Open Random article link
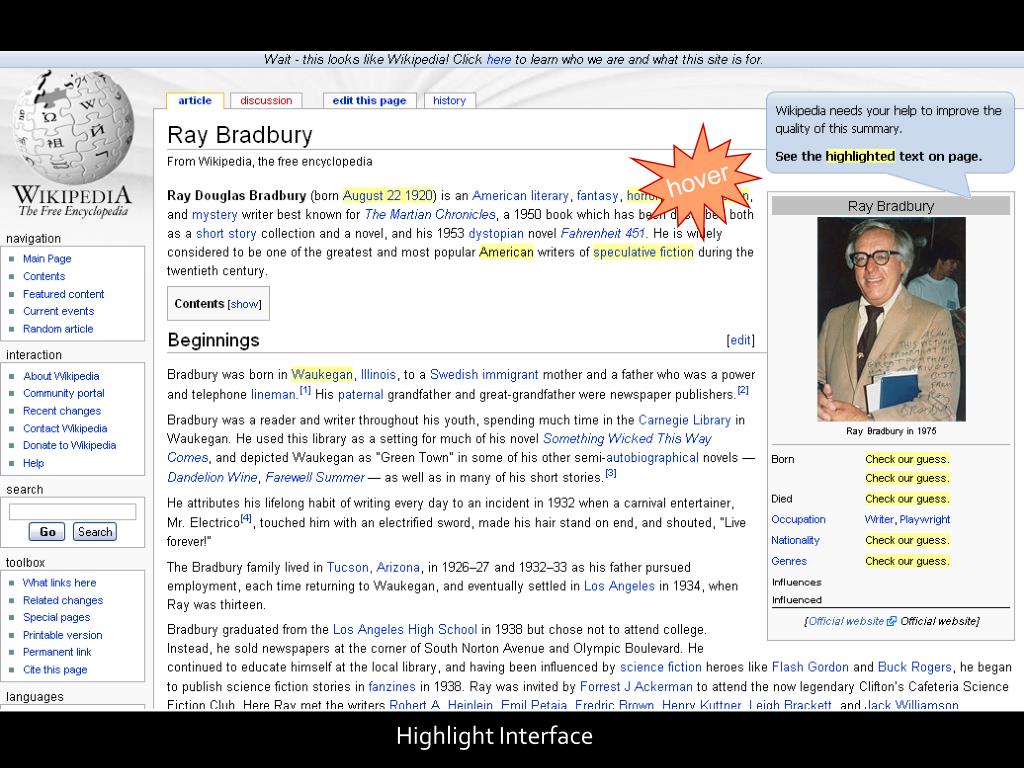This screenshot has width=1024, height=768. pyautogui.click(x=58, y=329)
